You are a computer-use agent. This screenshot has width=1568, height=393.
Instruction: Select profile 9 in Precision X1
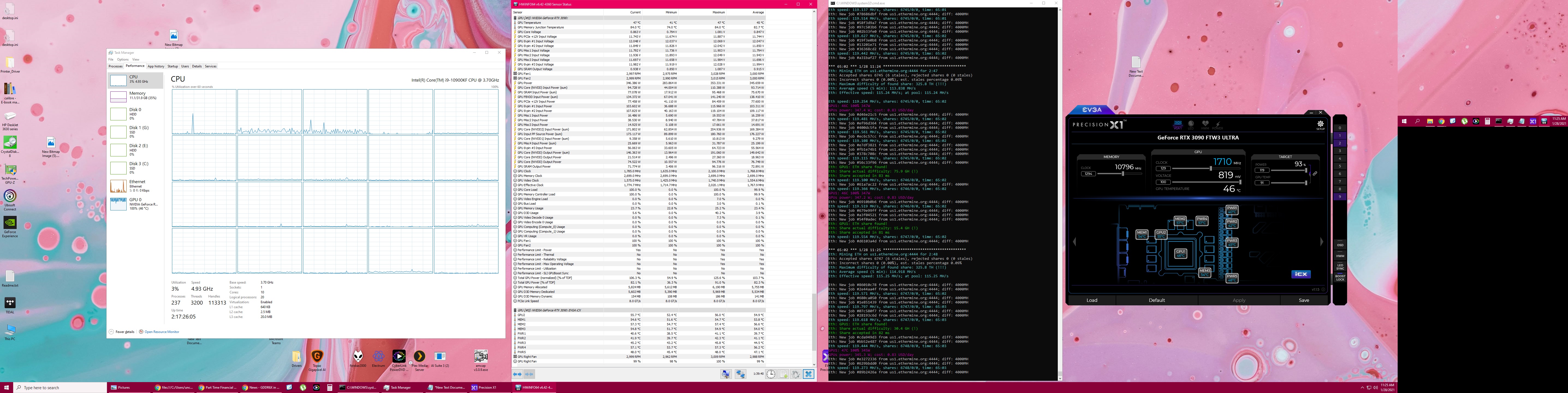(x=1340, y=196)
